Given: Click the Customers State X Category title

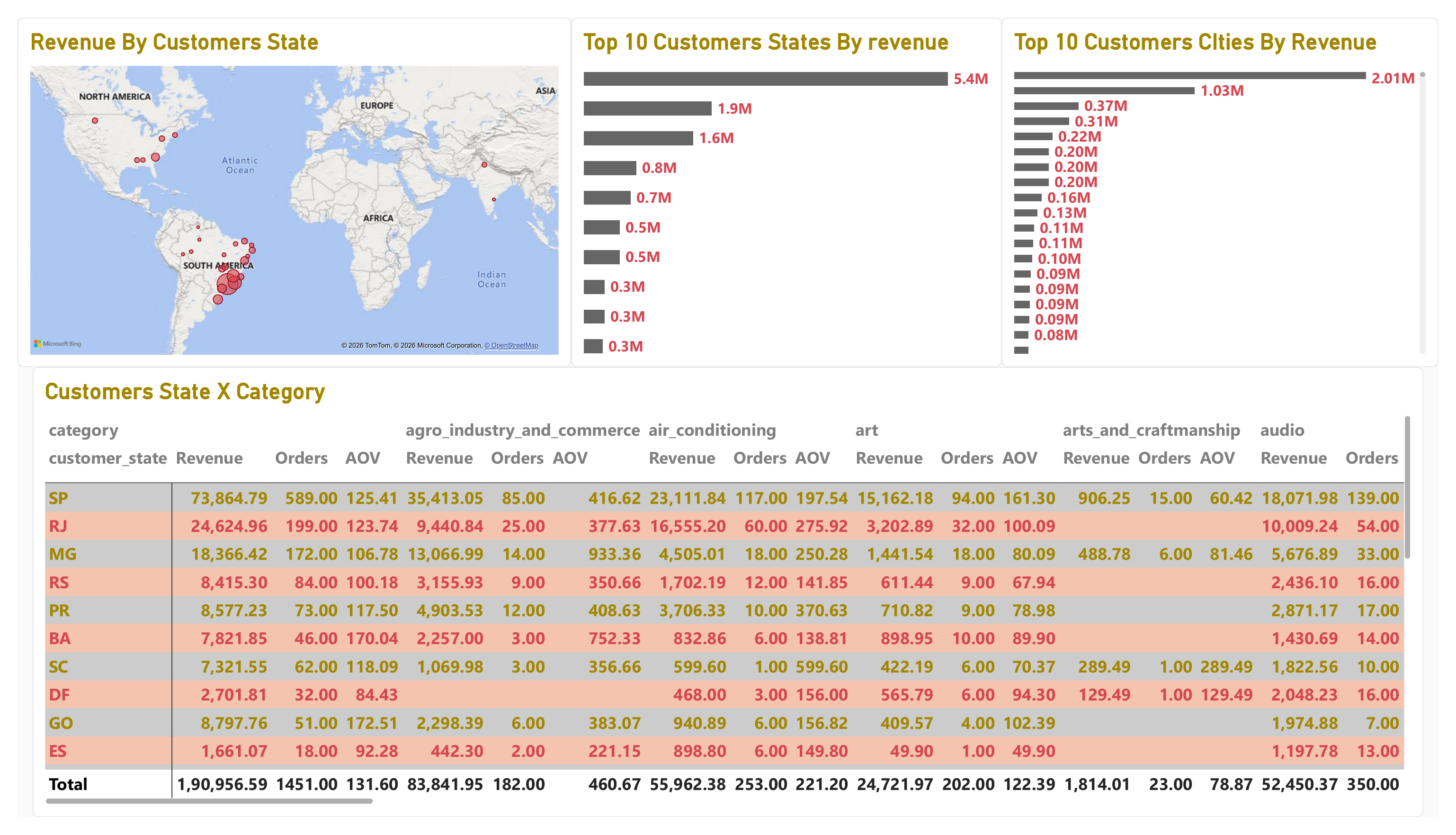Looking at the screenshot, I should tap(185, 391).
